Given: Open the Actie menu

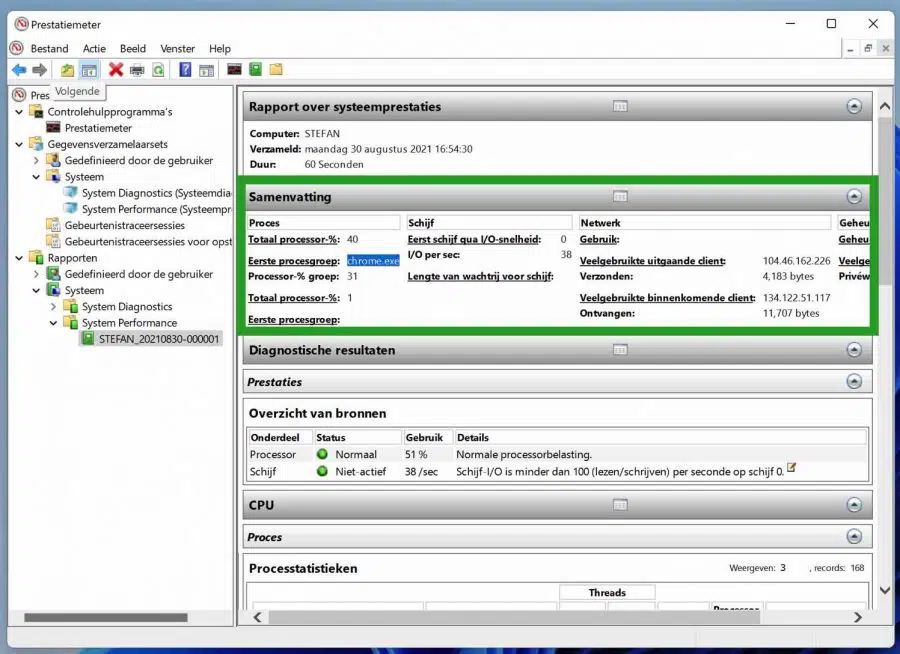Looking at the screenshot, I should click(94, 49).
